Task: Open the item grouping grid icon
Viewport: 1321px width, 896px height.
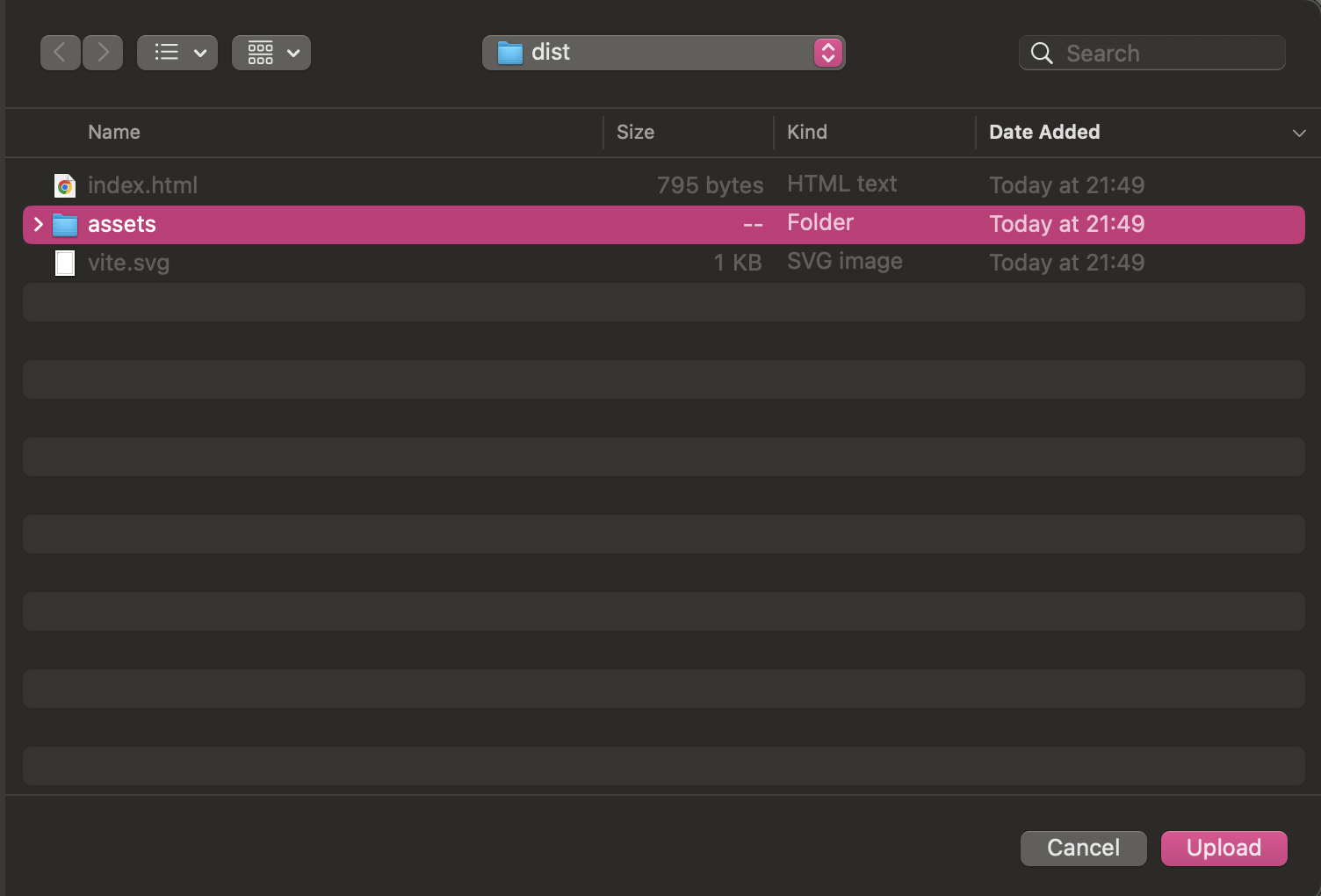Action: (260, 53)
